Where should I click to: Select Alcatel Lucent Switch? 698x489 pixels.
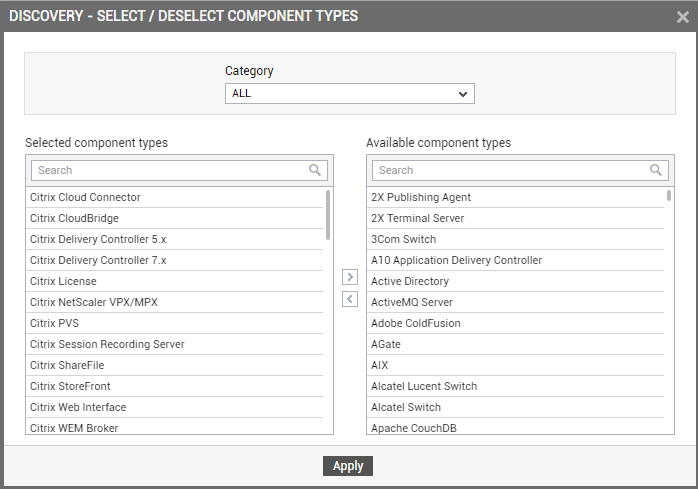click(x=516, y=386)
